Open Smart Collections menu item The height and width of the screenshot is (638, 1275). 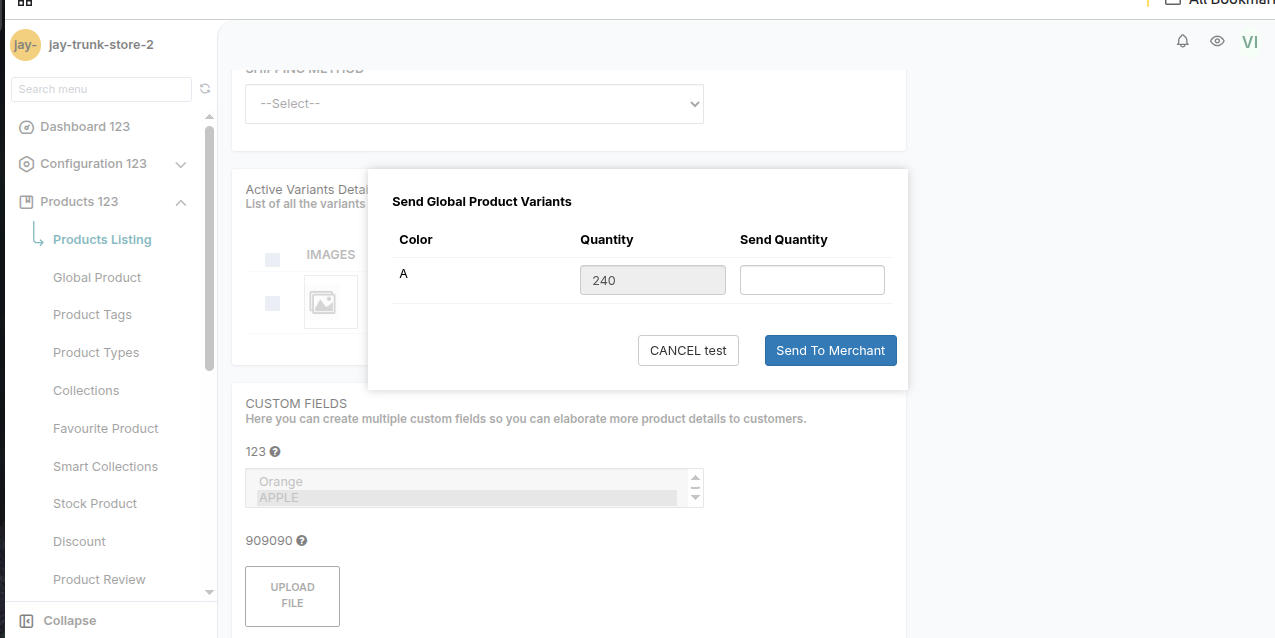[x=105, y=467]
